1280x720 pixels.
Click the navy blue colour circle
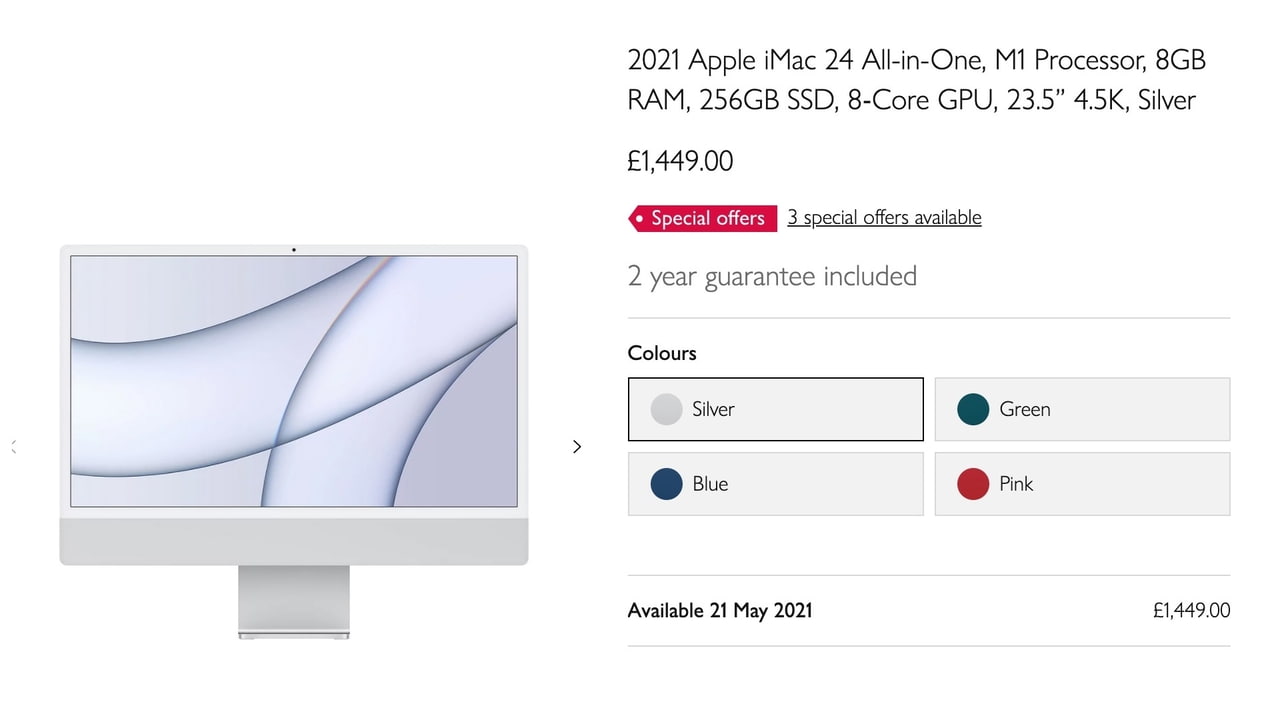click(x=666, y=484)
